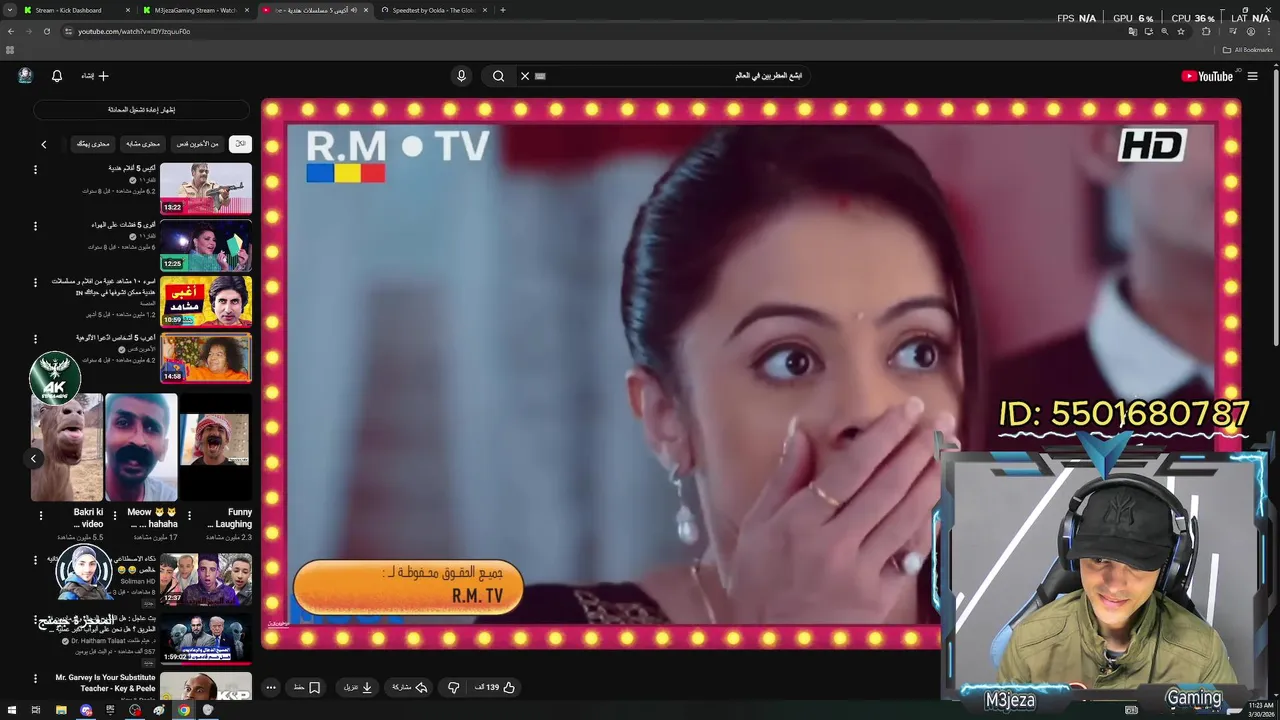Open the more actions three-dot button
This screenshot has height=720, width=1280.
(x=271, y=687)
